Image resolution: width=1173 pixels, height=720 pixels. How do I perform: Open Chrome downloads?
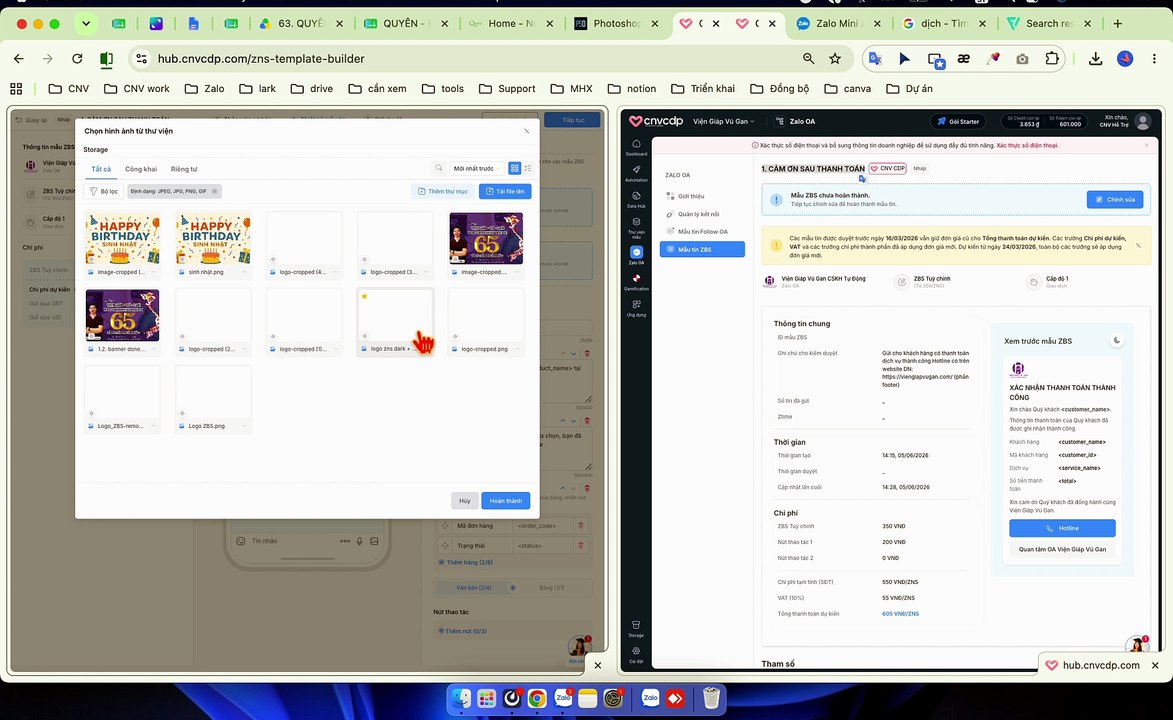(1095, 58)
